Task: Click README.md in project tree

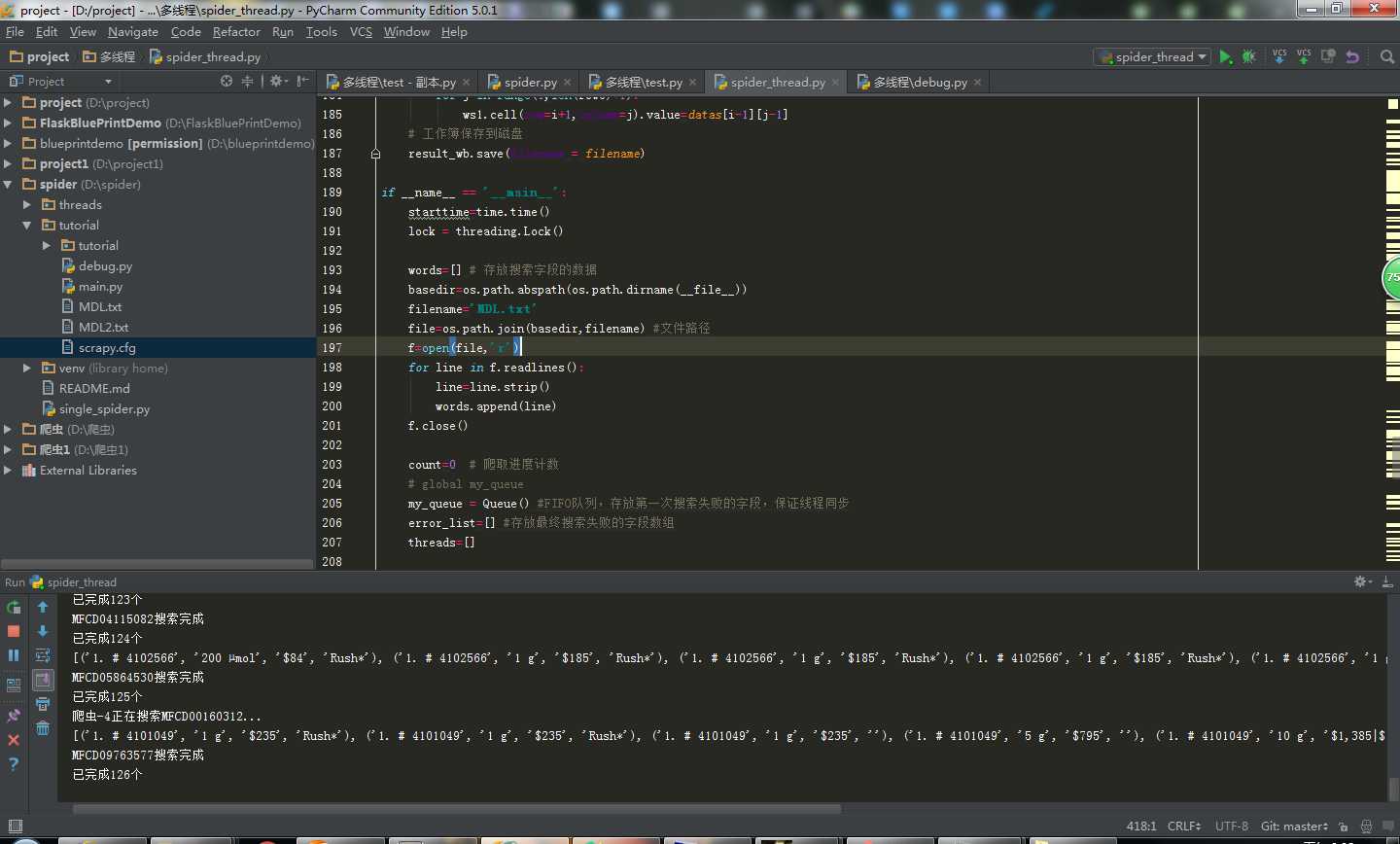Action: click(x=94, y=388)
